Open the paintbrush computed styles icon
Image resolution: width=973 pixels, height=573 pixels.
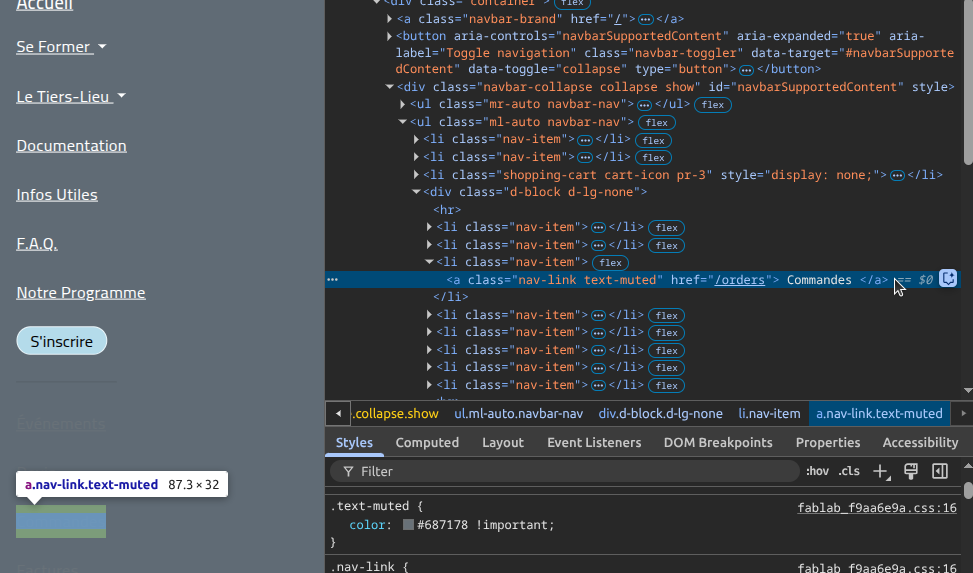(x=911, y=471)
